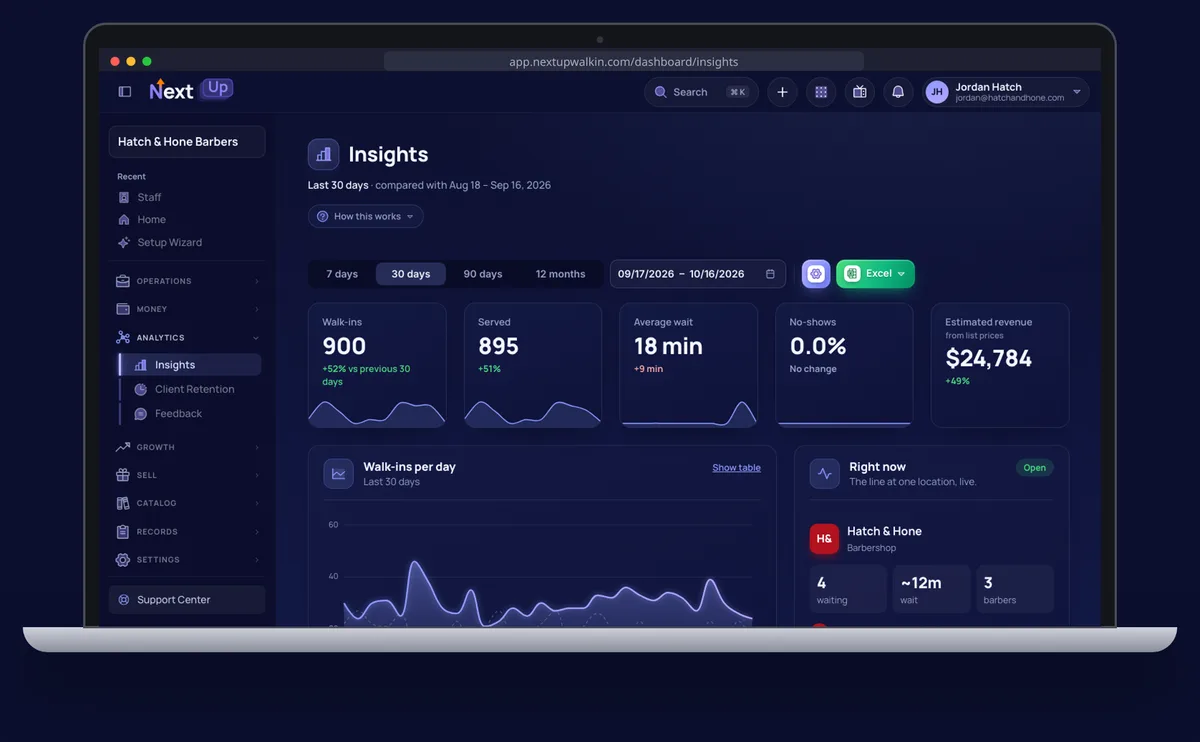The width and height of the screenshot is (1200, 742).
Task: Expand the Operations section
Action: tap(187, 281)
